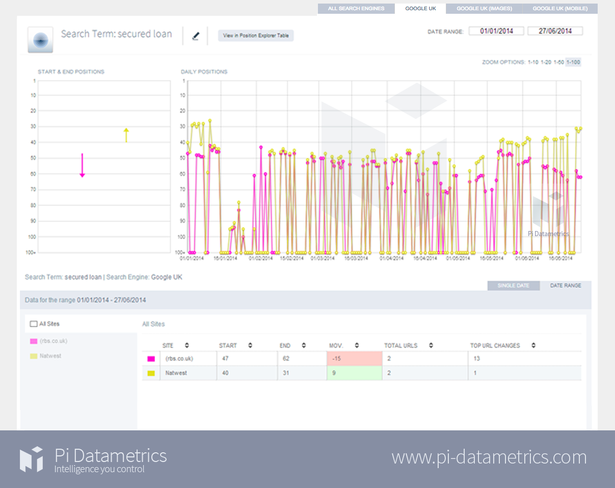Click the yellow Natwest swatch in table row
The image size is (615, 488).
coord(152,373)
